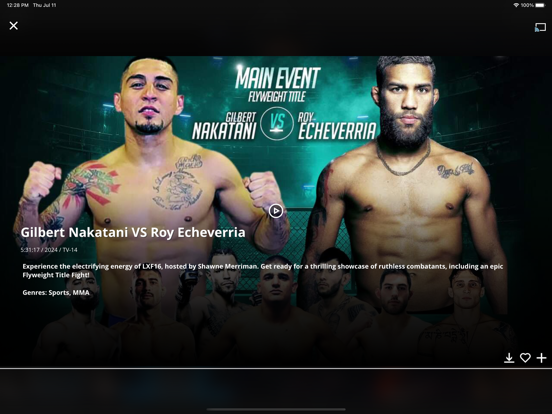Favorite the event with the heart icon

[x=525, y=358]
